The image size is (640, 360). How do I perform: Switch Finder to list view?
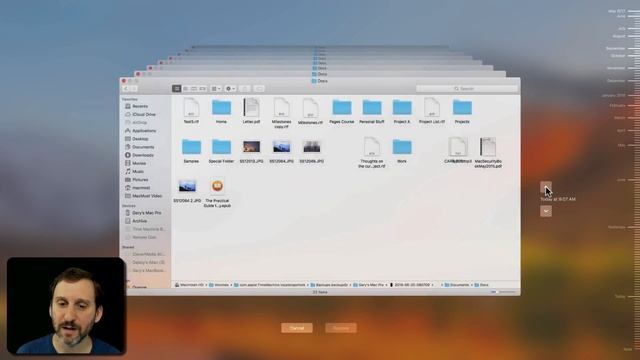[x=185, y=89]
